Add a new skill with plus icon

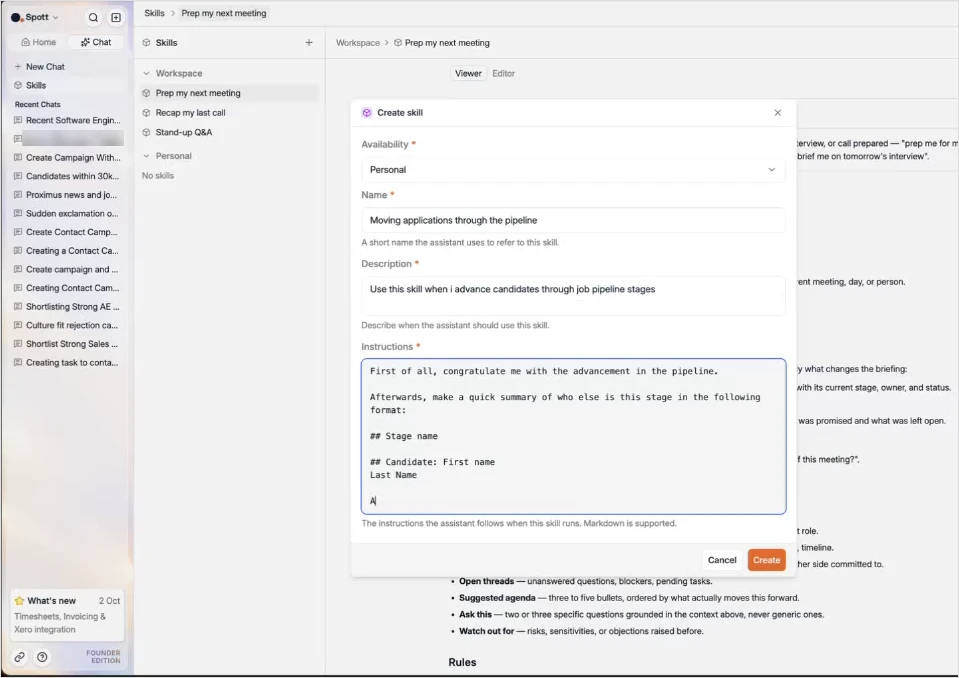(x=309, y=43)
